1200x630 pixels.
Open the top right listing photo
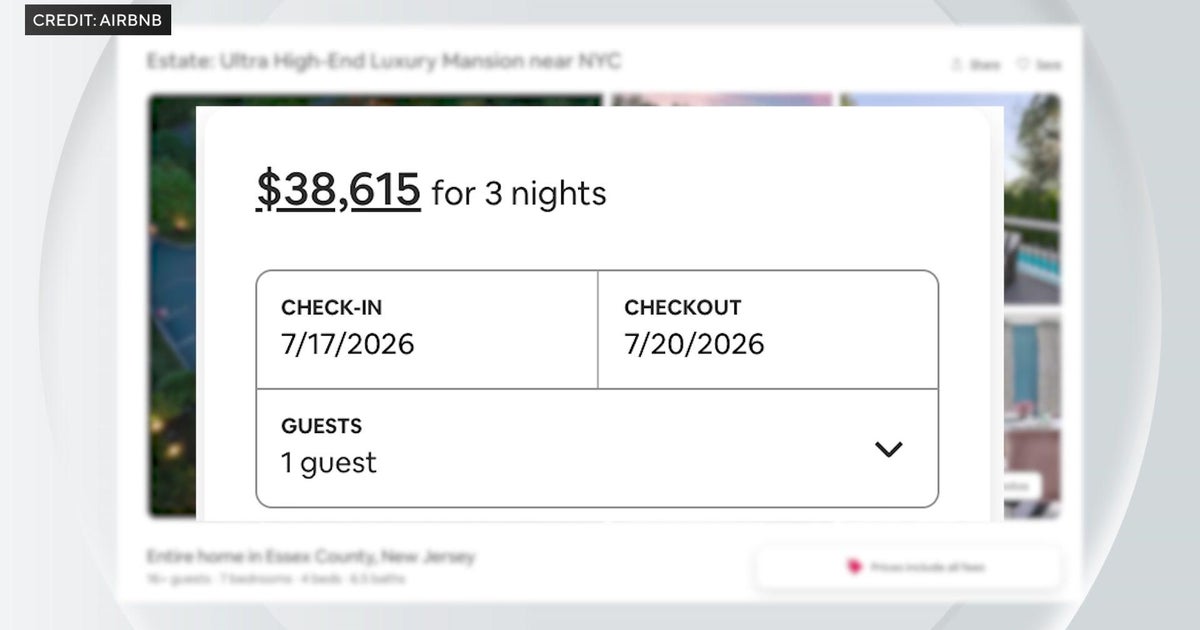point(1030,200)
